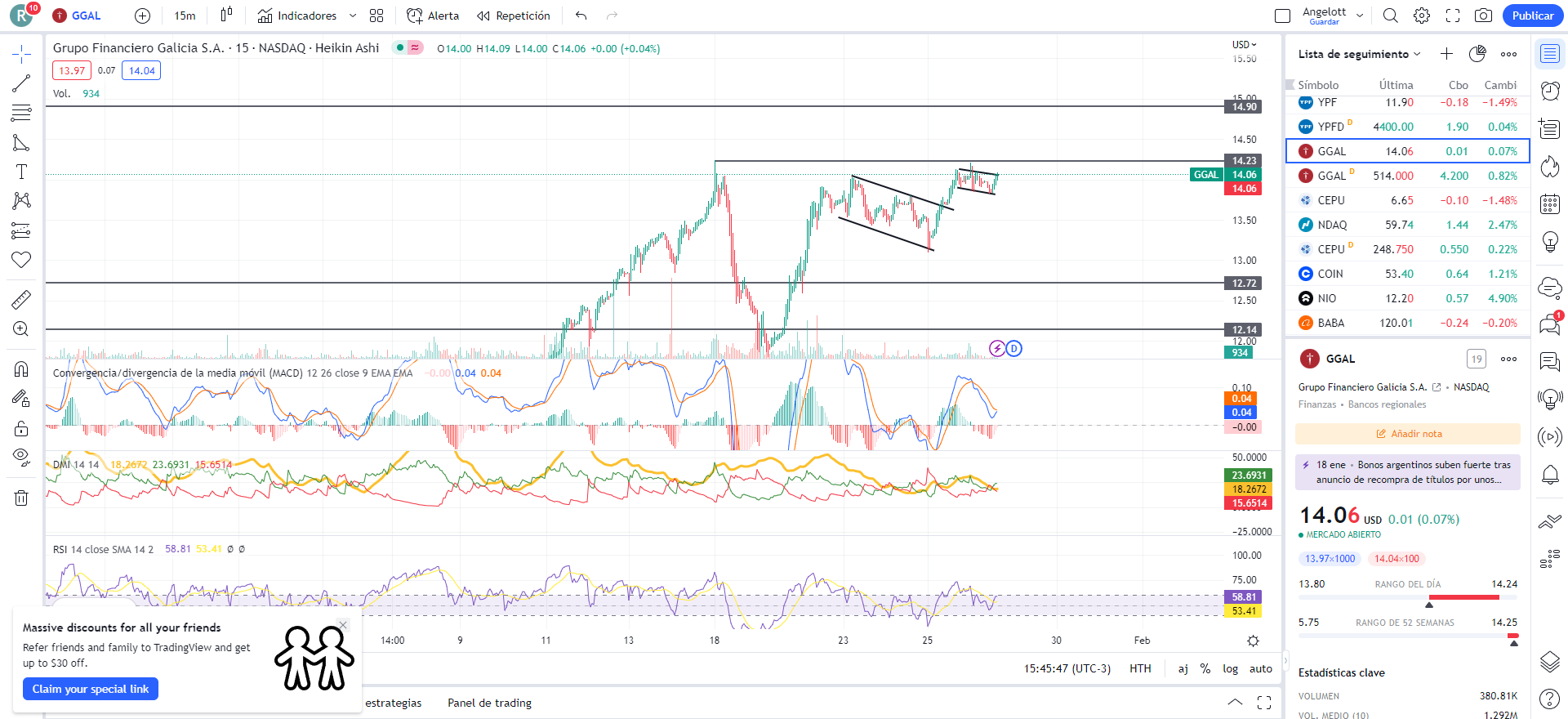Click the Publicar button
The width and height of the screenshot is (1568, 719).
pyautogui.click(x=1532, y=16)
